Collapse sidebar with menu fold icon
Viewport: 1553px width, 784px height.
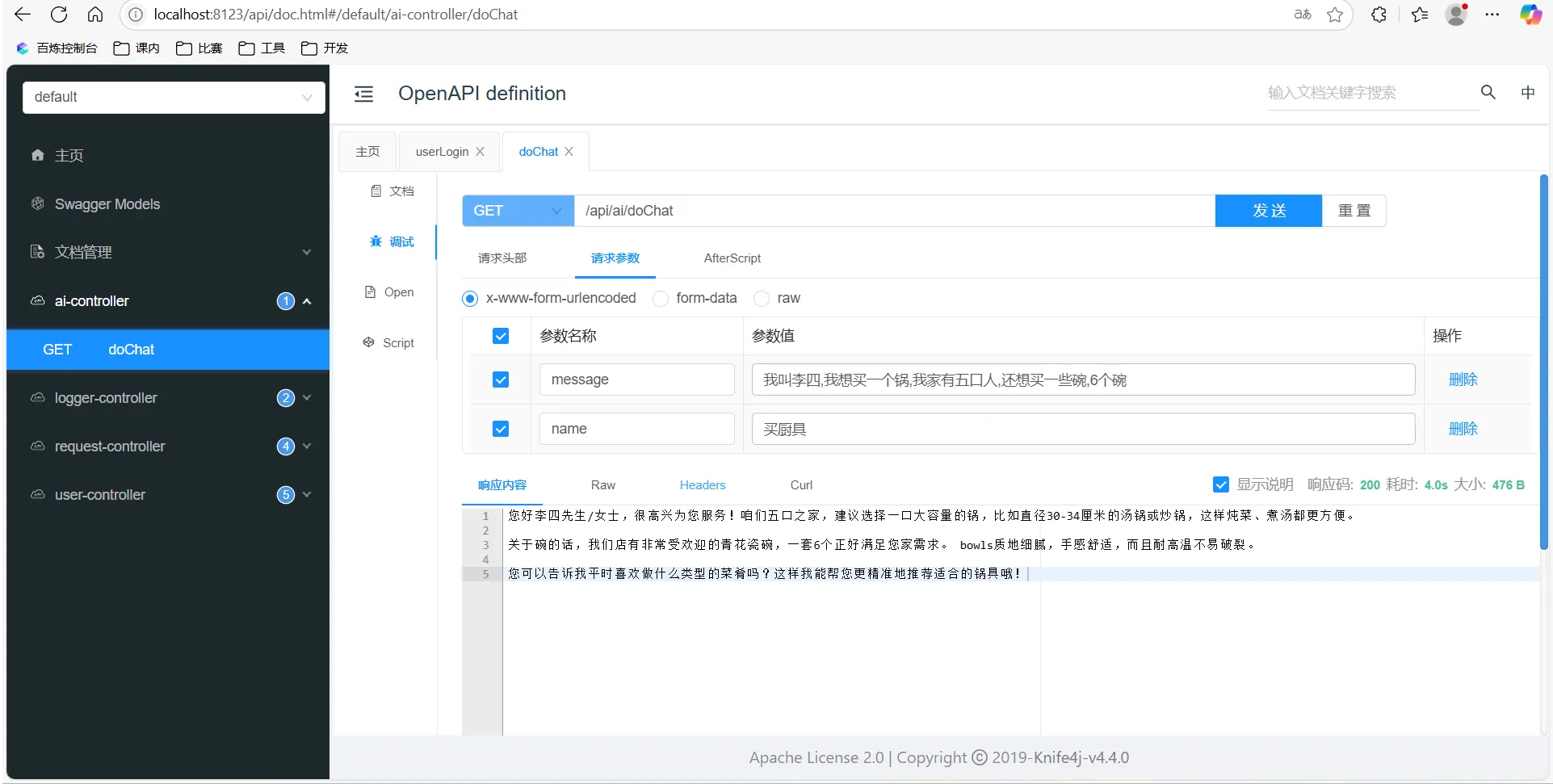(x=364, y=94)
